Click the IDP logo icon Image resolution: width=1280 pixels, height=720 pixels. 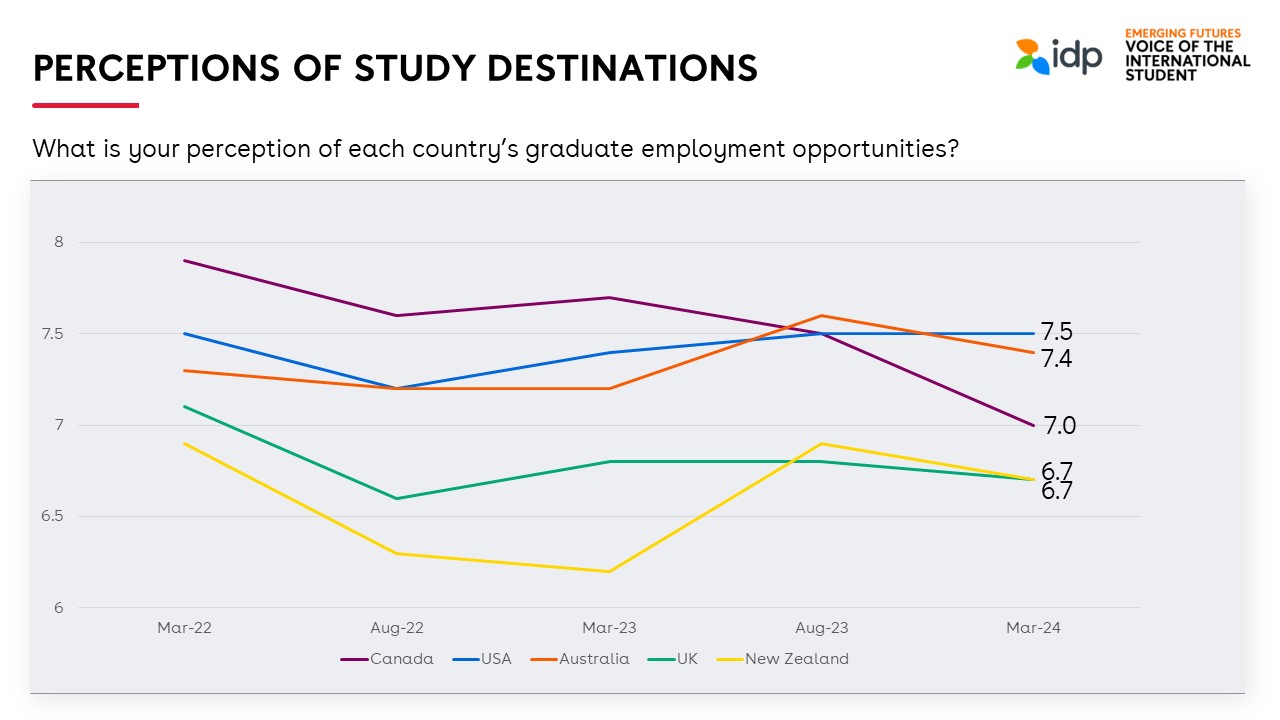coord(1033,56)
